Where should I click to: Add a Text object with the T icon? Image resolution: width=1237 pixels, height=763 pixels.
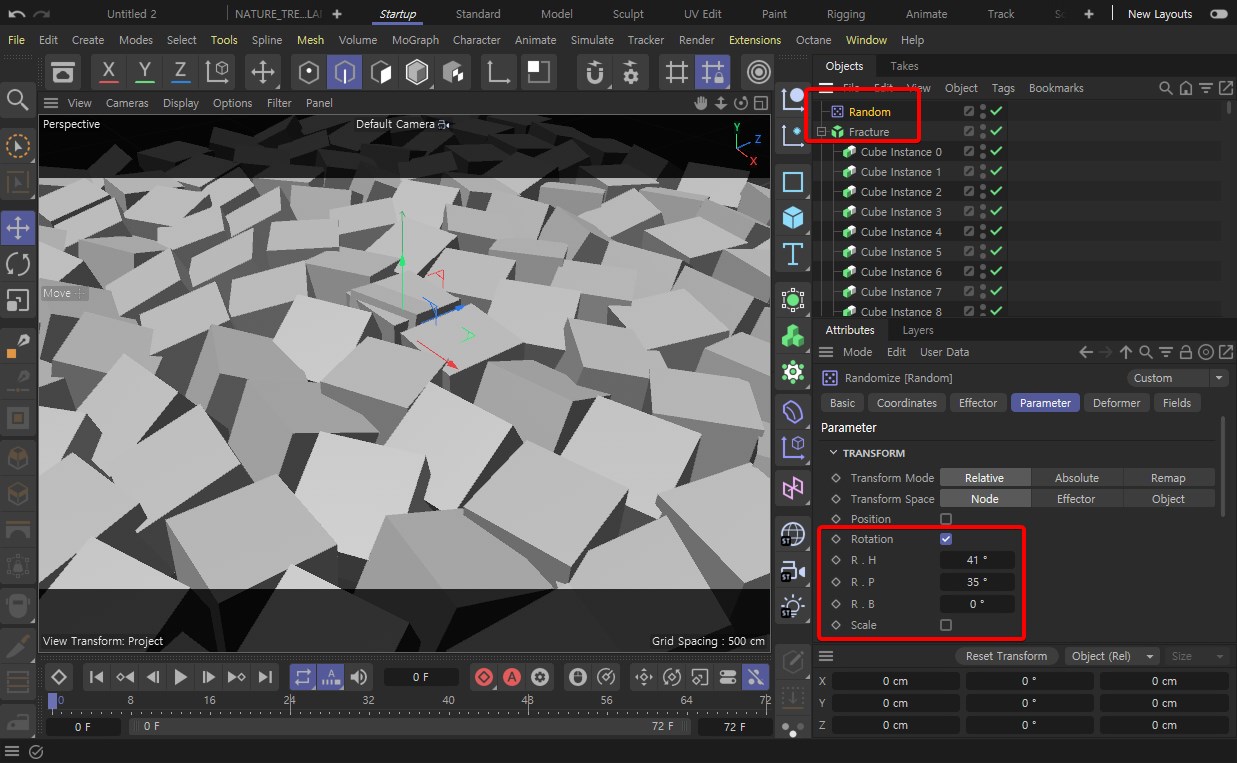pos(792,258)
